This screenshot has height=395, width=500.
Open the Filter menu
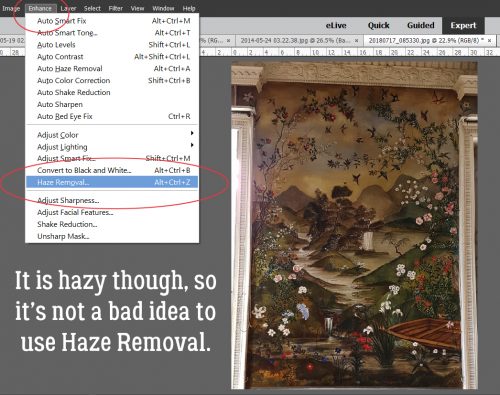(x=116, y=8)
